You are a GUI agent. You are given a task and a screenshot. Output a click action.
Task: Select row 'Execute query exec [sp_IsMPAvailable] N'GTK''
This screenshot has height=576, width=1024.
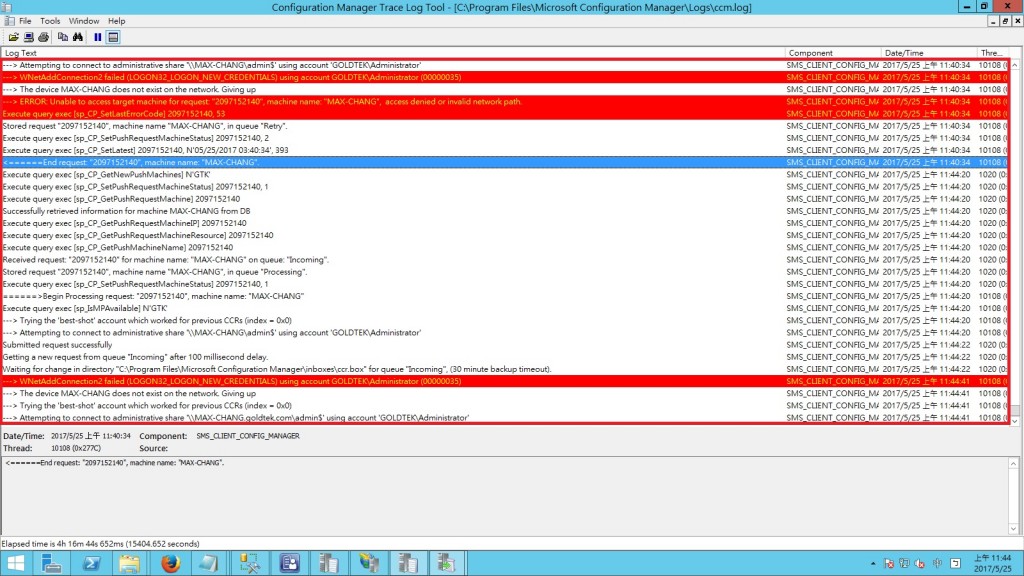point(505,308)
